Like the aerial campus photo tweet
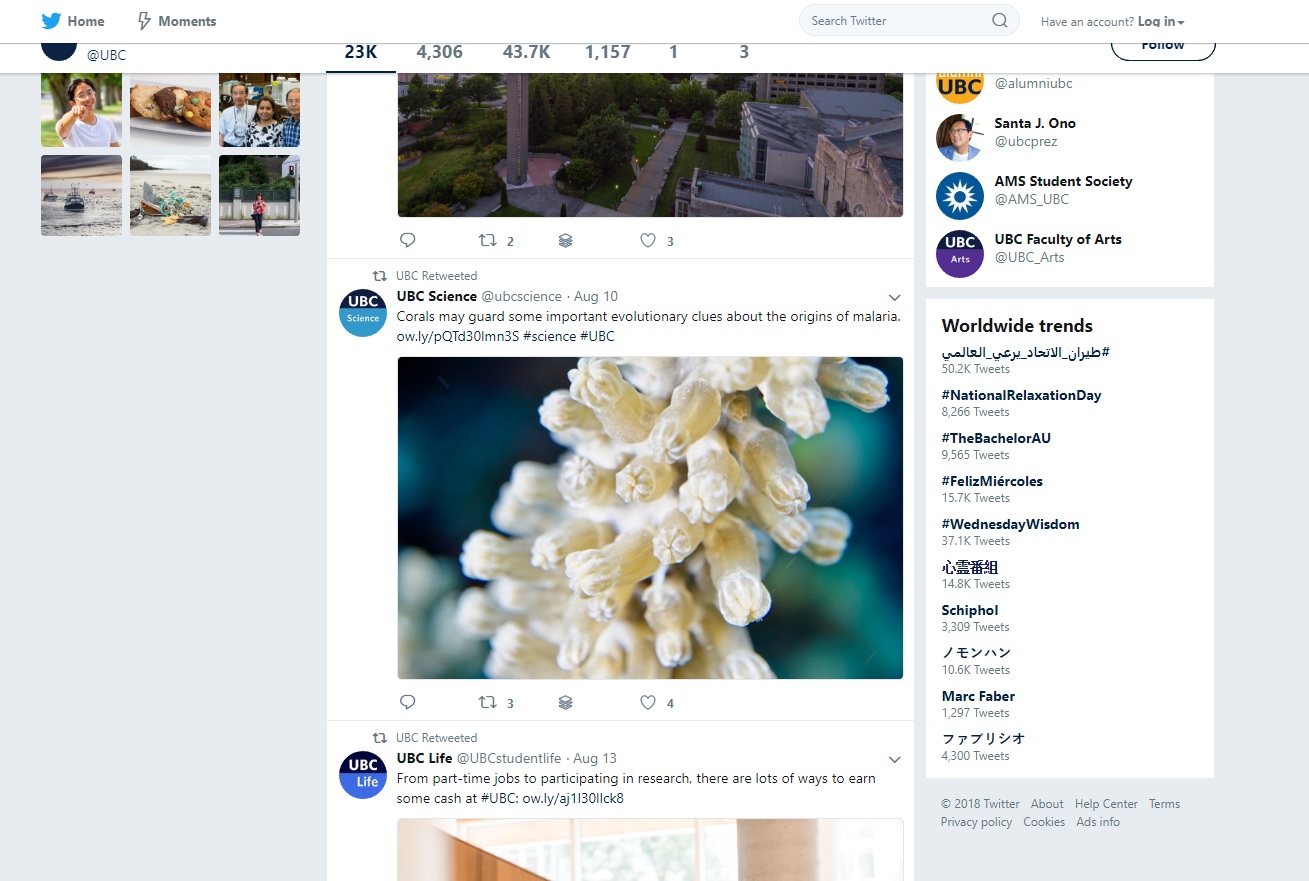Screen dimensions: 1309x881 (648, 240)
